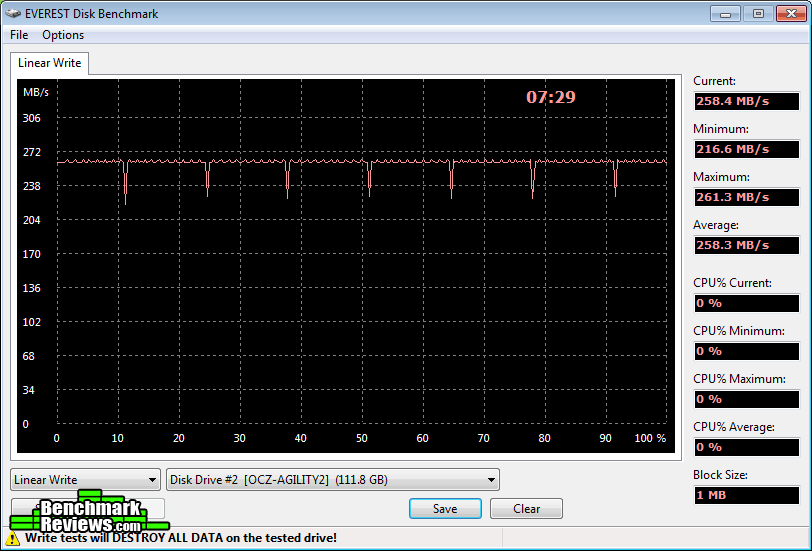The image size is (812, 551).
Task: Click the Block Size 1 MB value
Action: (747, 495)
